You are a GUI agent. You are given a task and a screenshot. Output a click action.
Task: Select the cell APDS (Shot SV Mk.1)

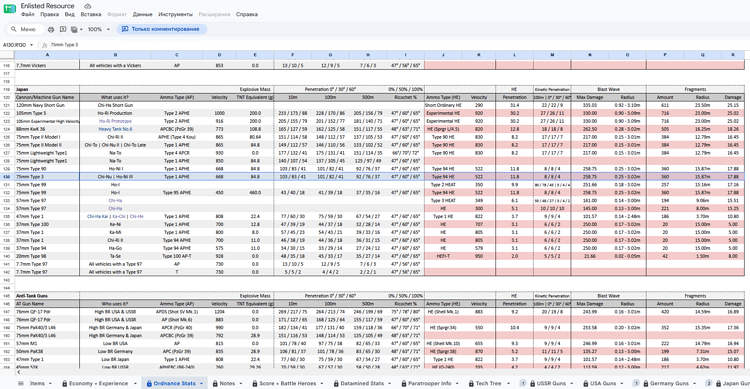176,311
